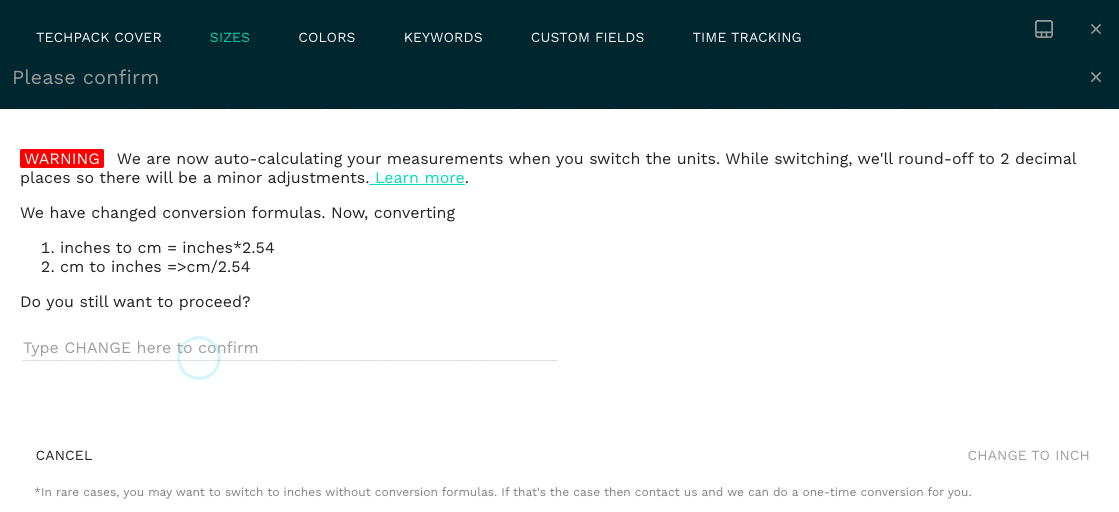Click the red WARNING badge
Viewport: 1119px width, 512px height.
pyautogui.click(x=62, y=159)
